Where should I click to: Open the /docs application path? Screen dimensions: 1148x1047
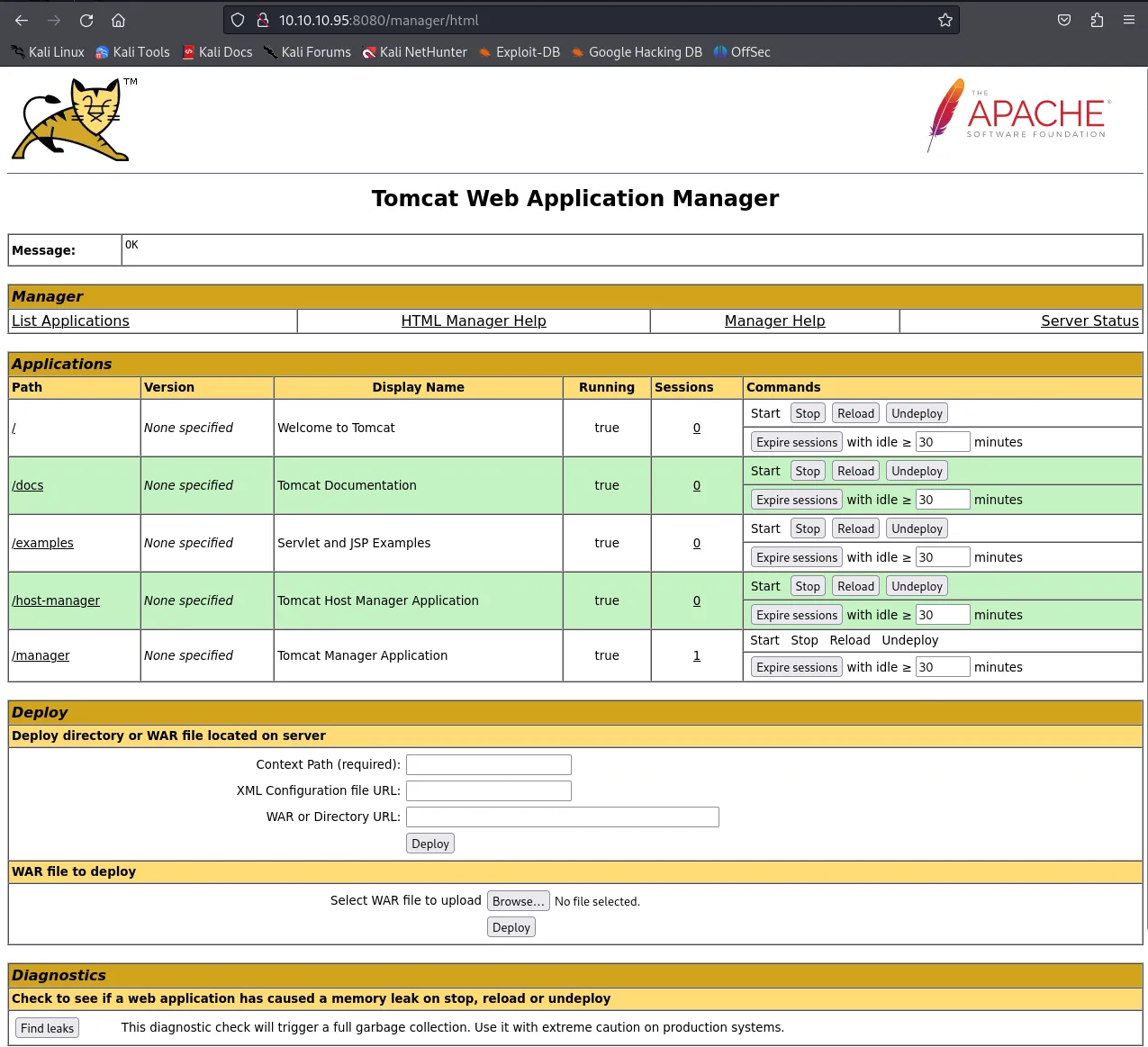[x=27, y=485]
